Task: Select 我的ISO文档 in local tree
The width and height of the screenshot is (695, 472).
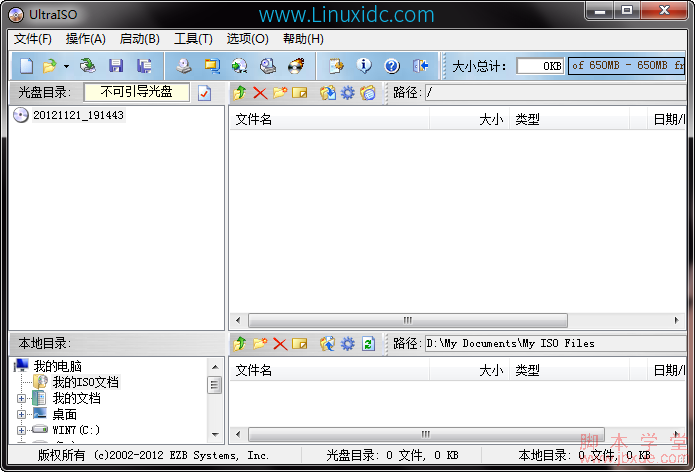Action: (x=86, y=382)
